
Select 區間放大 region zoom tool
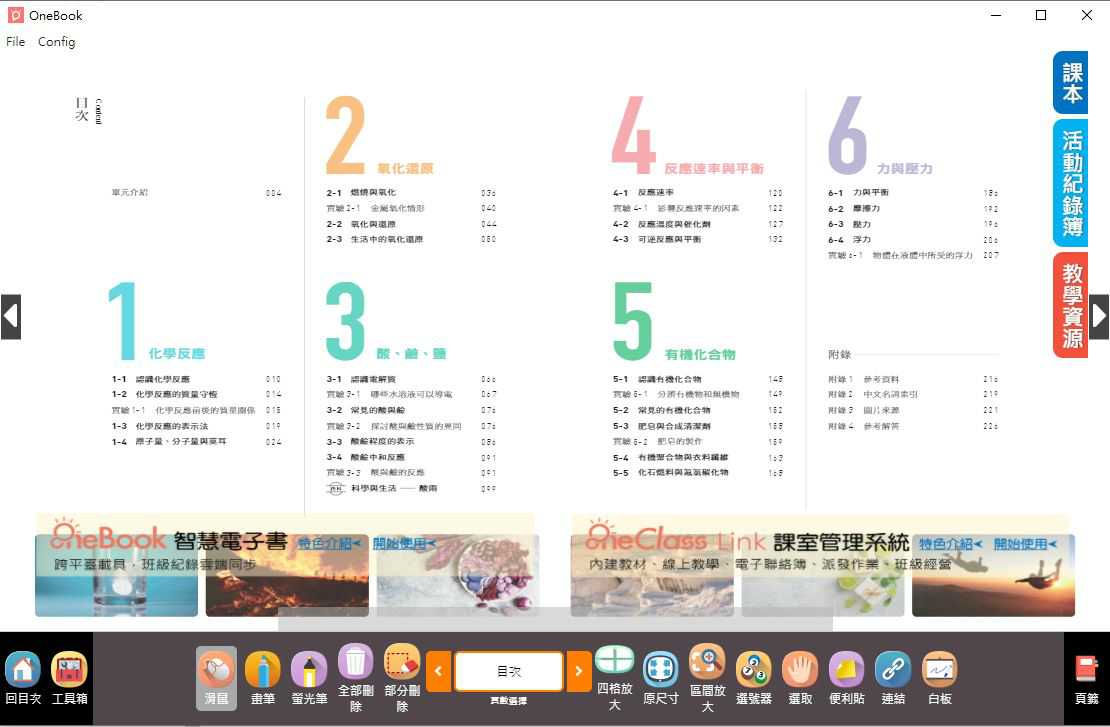(707, 678)
